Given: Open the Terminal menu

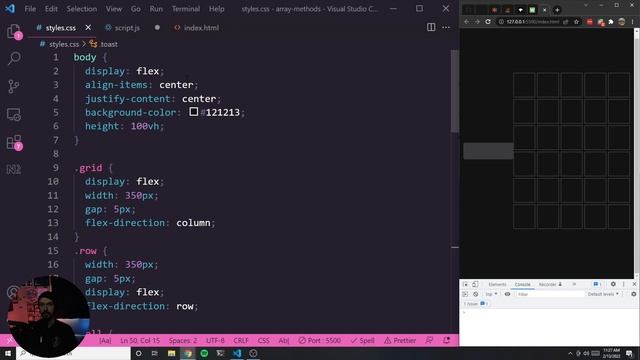Looking at the screenshot, I should pos(186,9).
